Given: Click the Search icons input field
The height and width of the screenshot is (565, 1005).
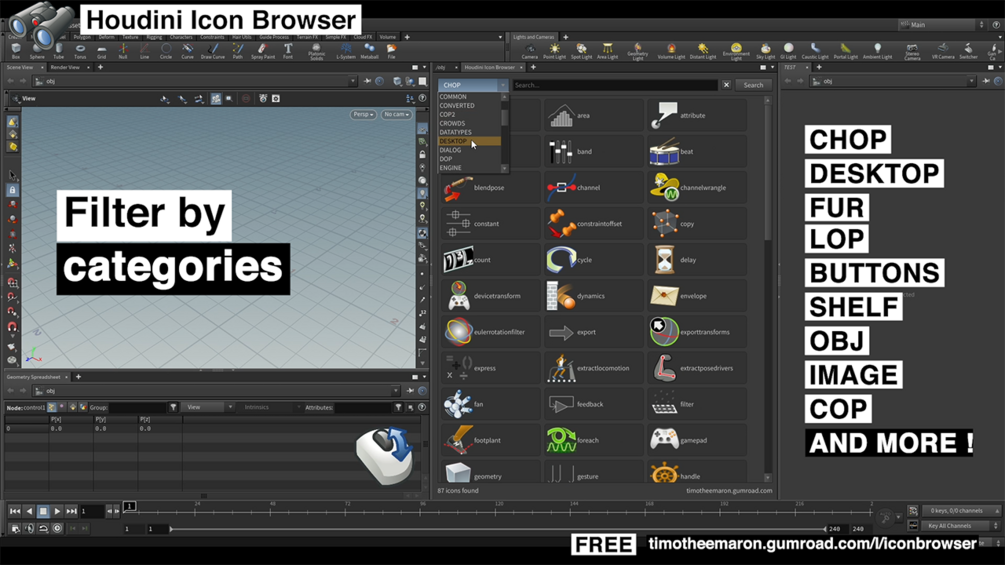Looking at the screenshot, I should (x=615, y=85).
